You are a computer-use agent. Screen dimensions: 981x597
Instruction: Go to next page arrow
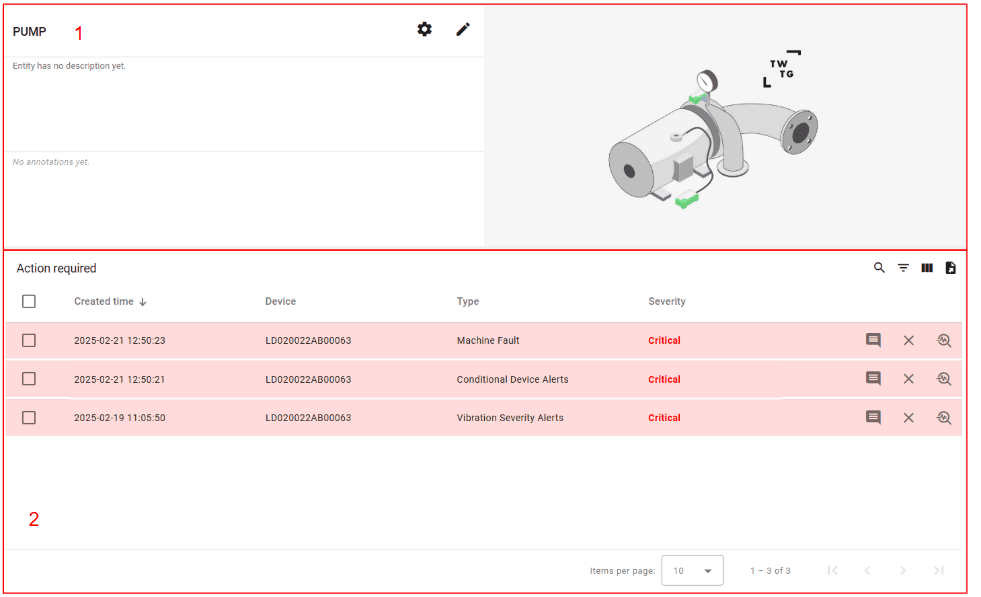pyautogui.click(x=903, y=571)
